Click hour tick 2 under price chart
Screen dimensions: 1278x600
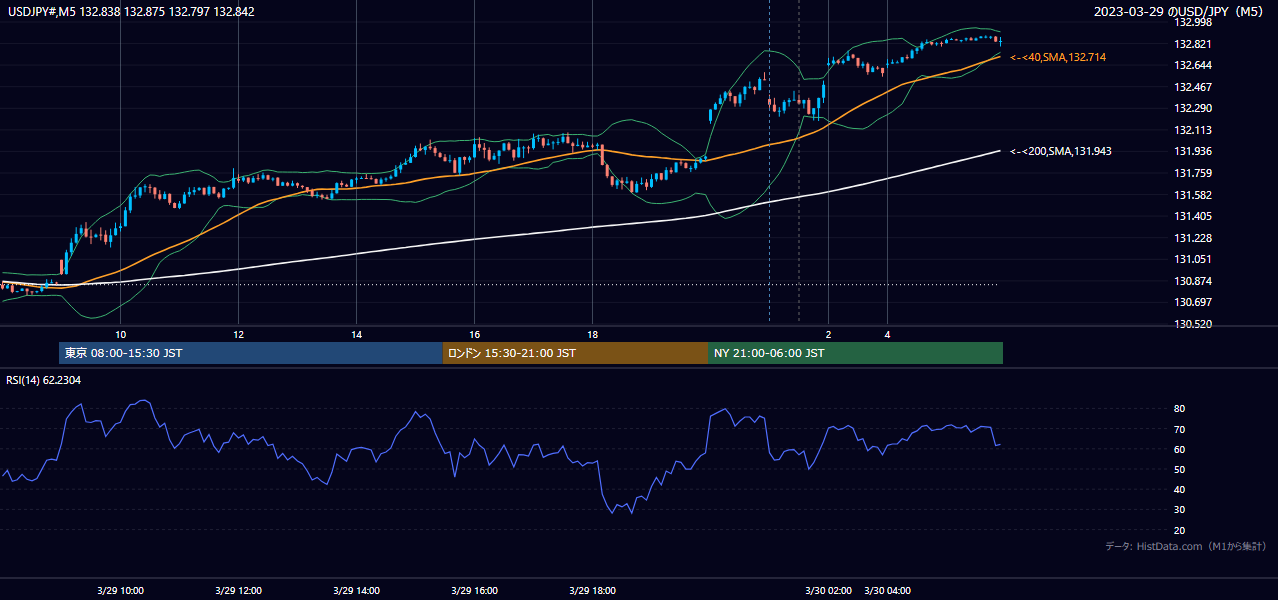pos(828,334)
